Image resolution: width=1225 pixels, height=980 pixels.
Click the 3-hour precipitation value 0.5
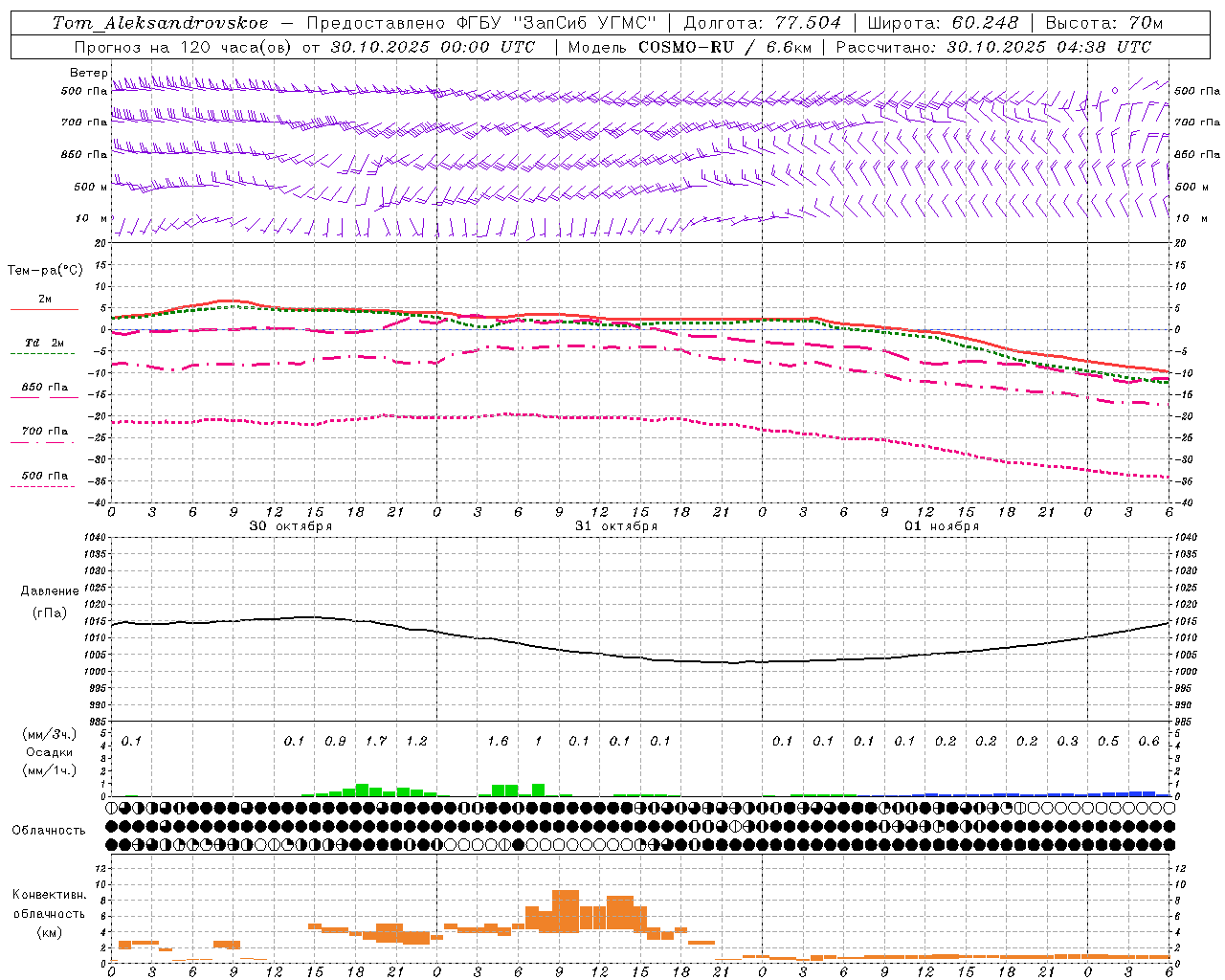(x=1108, y=742)
